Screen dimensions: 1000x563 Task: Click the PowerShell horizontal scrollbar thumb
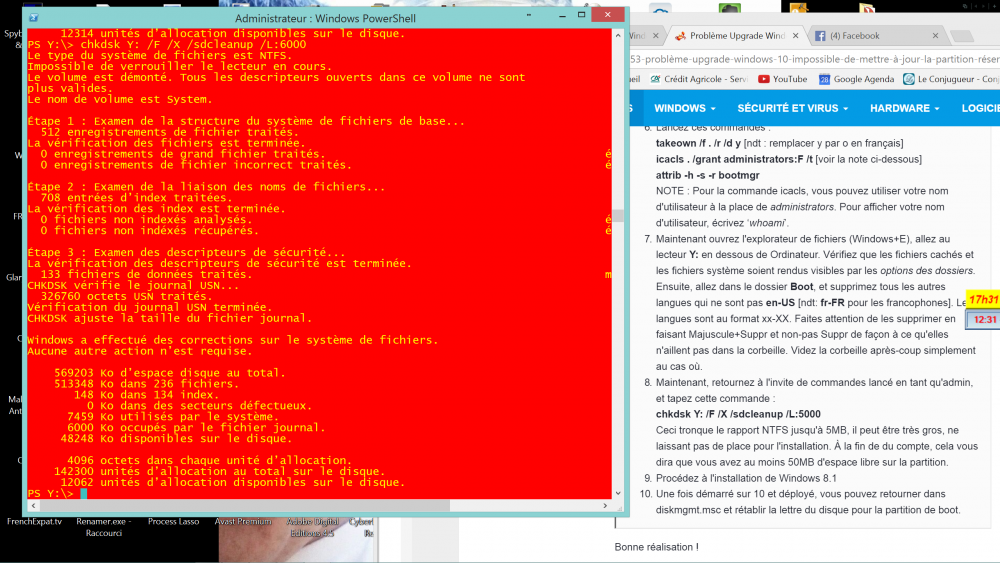tap(244, 506)
